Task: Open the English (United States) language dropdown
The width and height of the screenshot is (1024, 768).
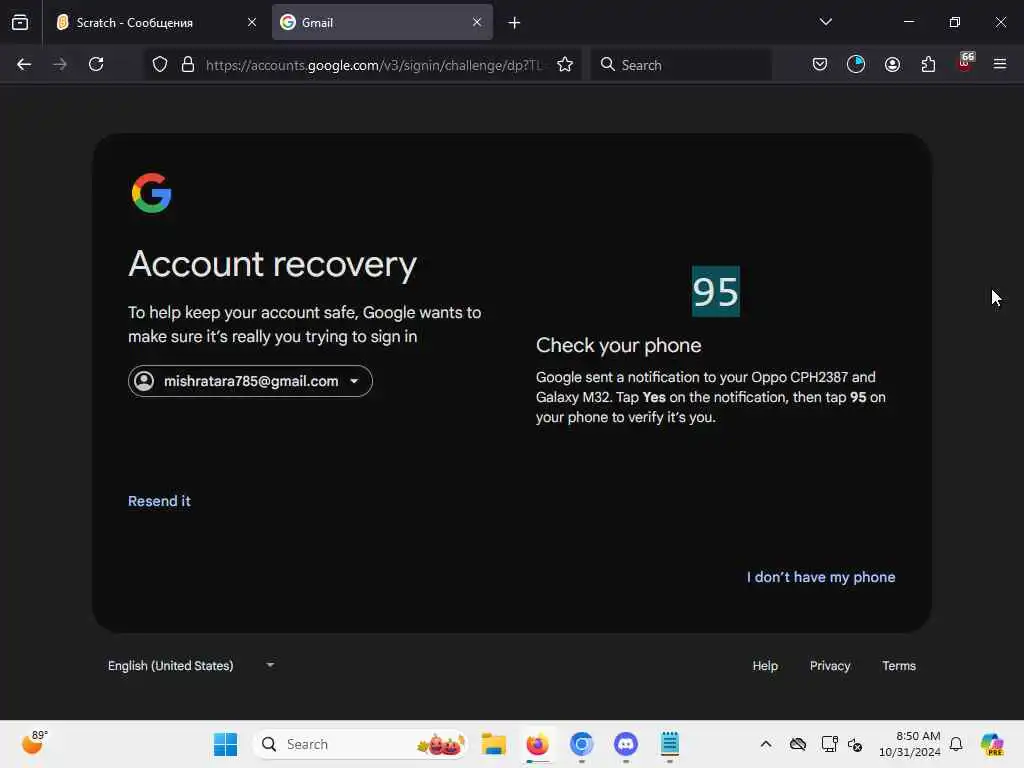Action: tap(191, 665)
